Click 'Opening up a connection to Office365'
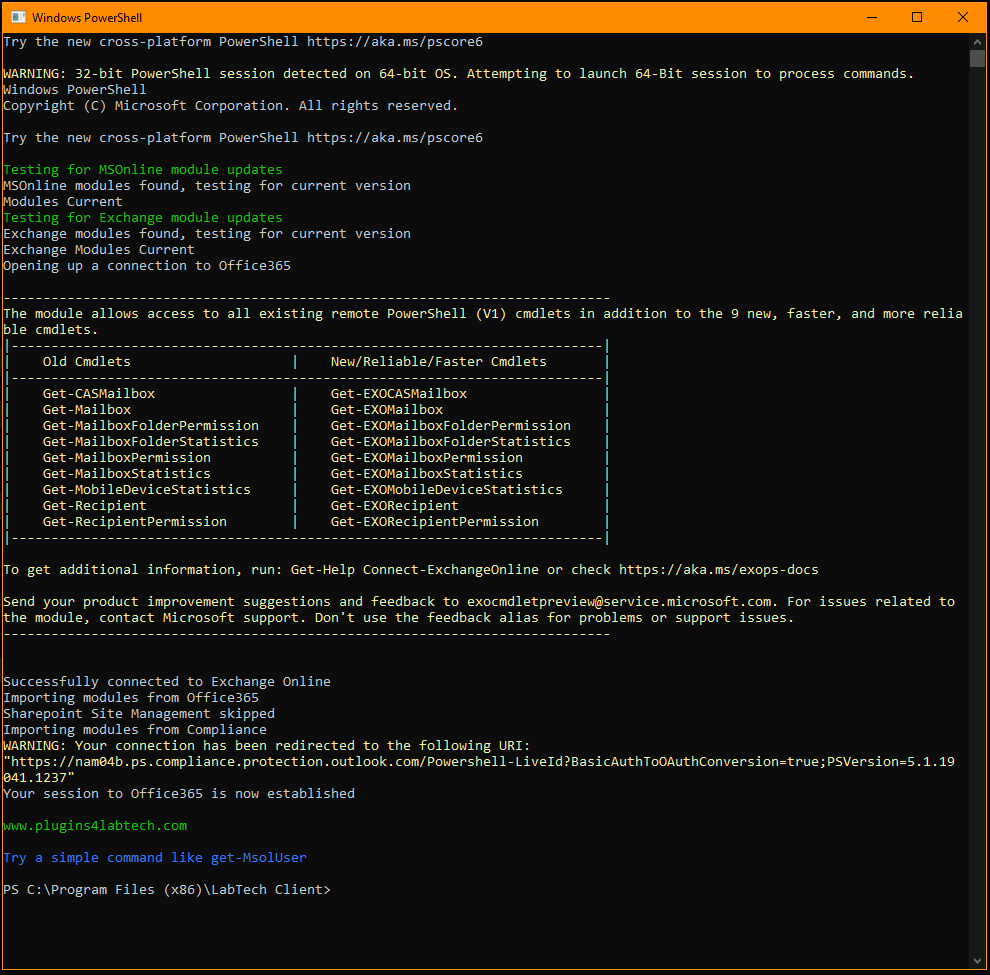 coord(147,266)
